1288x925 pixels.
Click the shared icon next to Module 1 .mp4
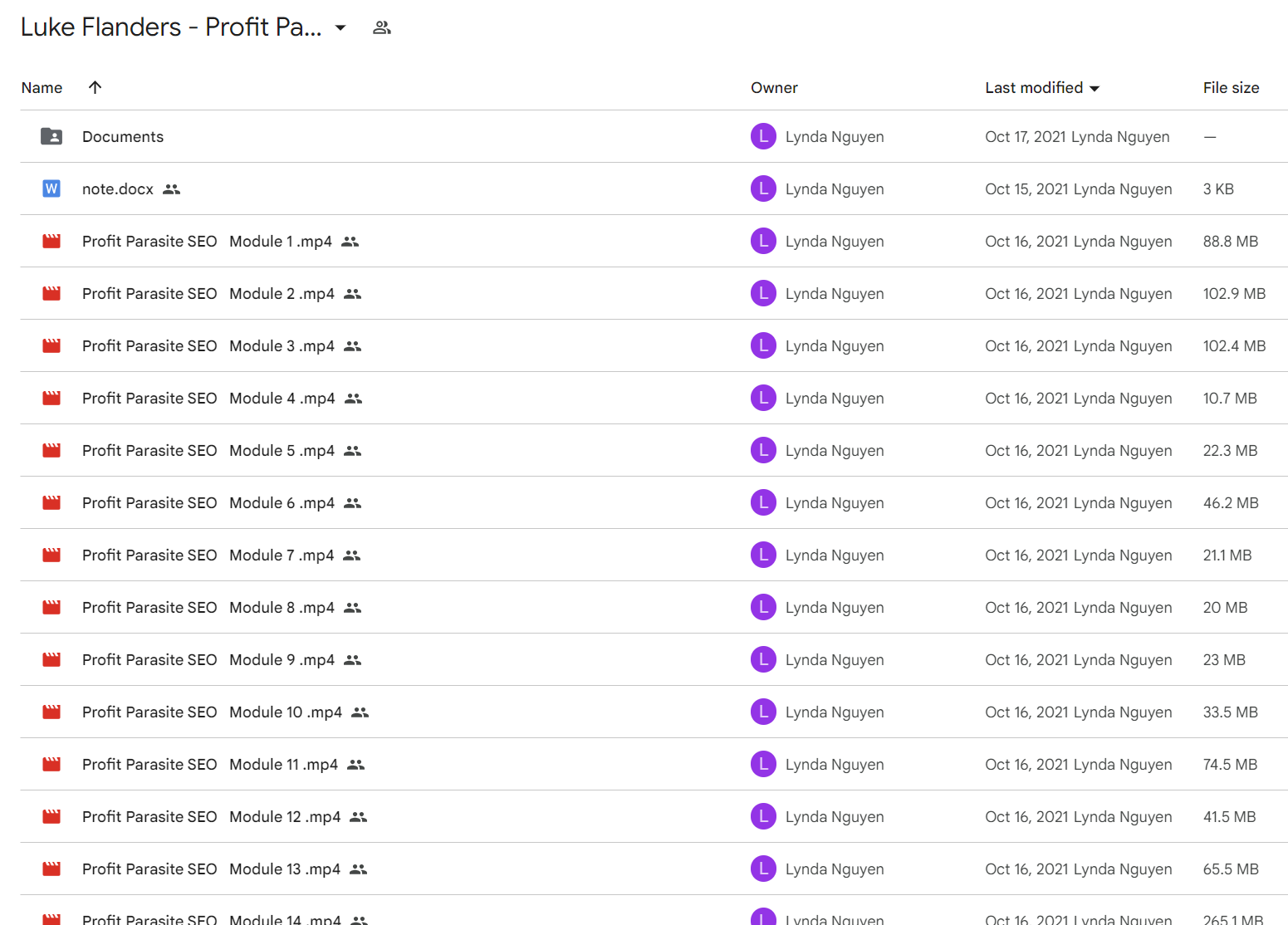click(x=350, y=242)
